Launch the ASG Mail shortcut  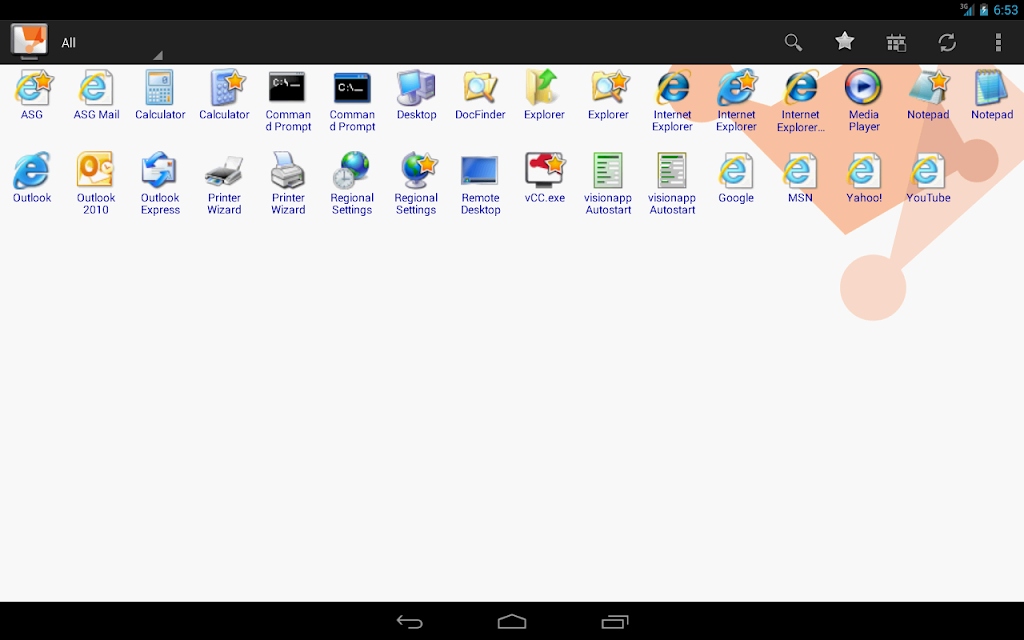point(96,95)
